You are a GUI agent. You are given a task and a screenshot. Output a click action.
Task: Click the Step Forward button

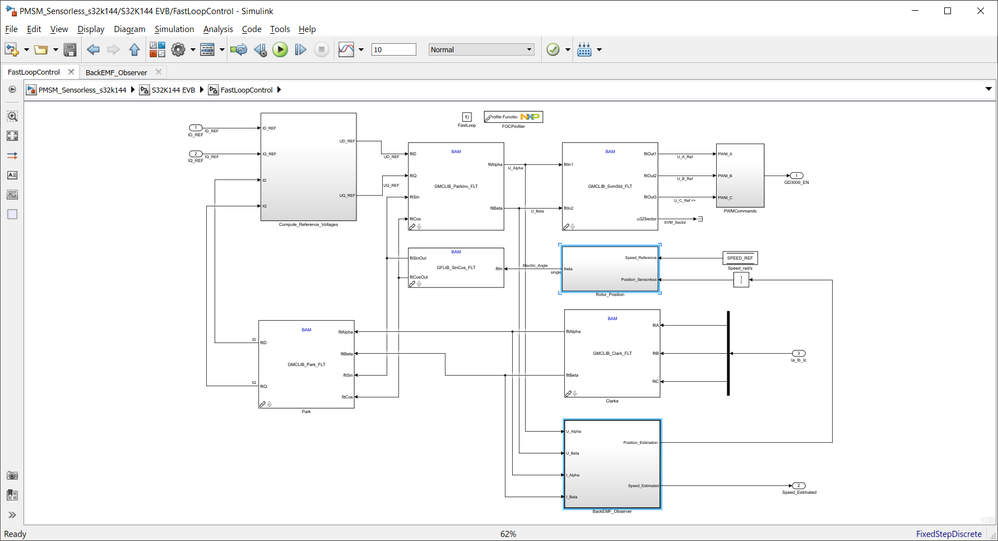[300, 50]
